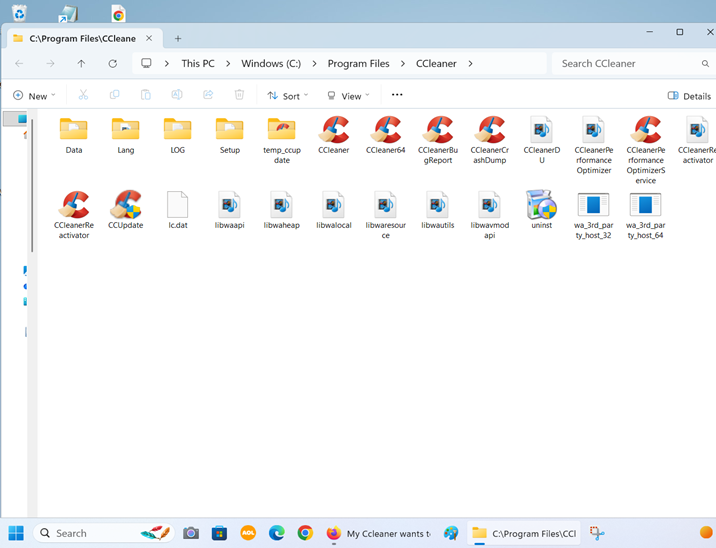
Task: Go up one folder level
Action: point(82,63)
